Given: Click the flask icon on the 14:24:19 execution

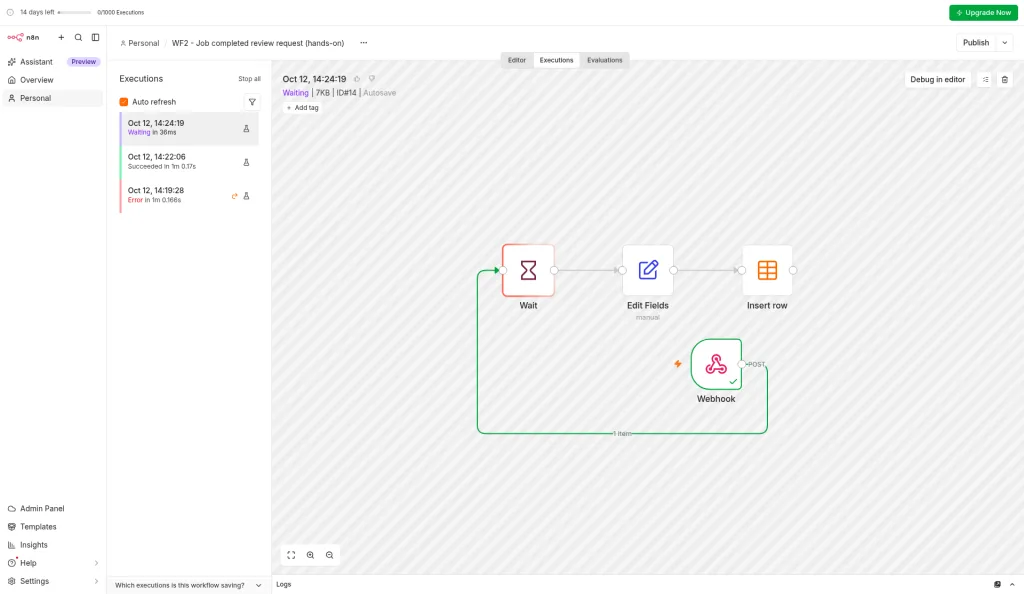Looking at the screenshot, I should tap(246, 129).
